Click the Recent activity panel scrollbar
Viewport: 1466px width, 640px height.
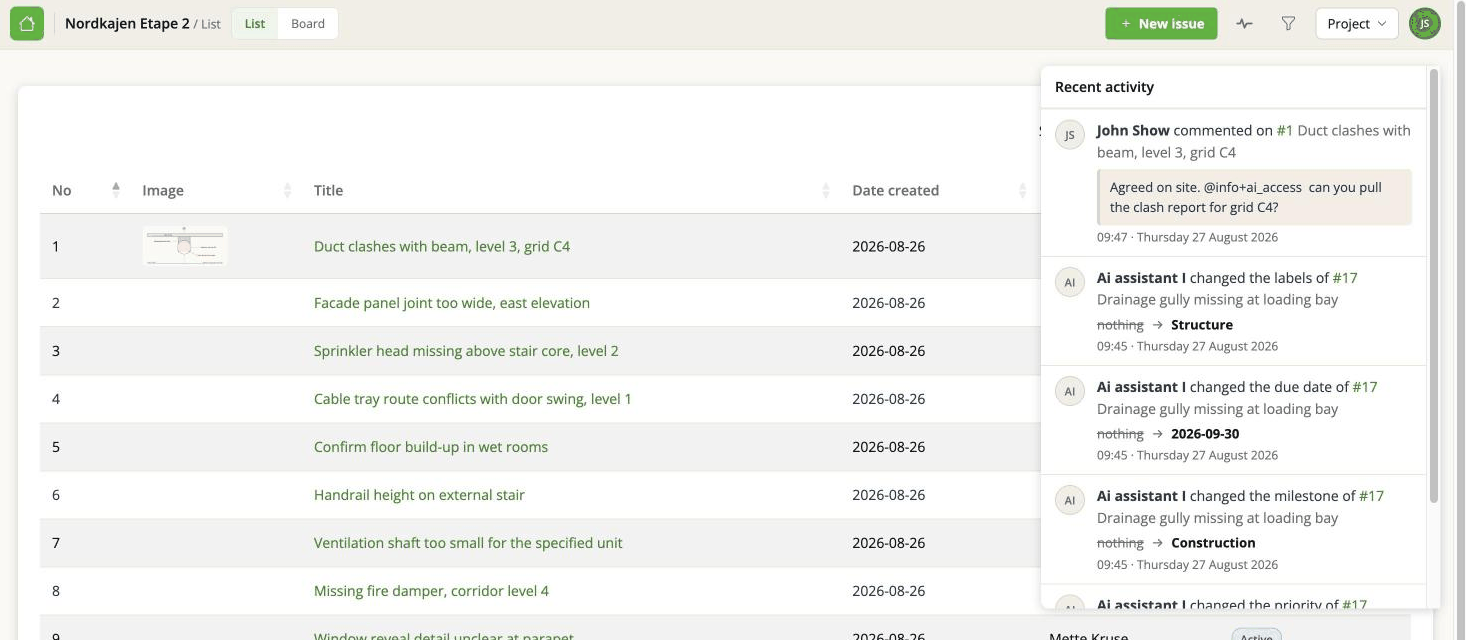(x=1434, y=285)
